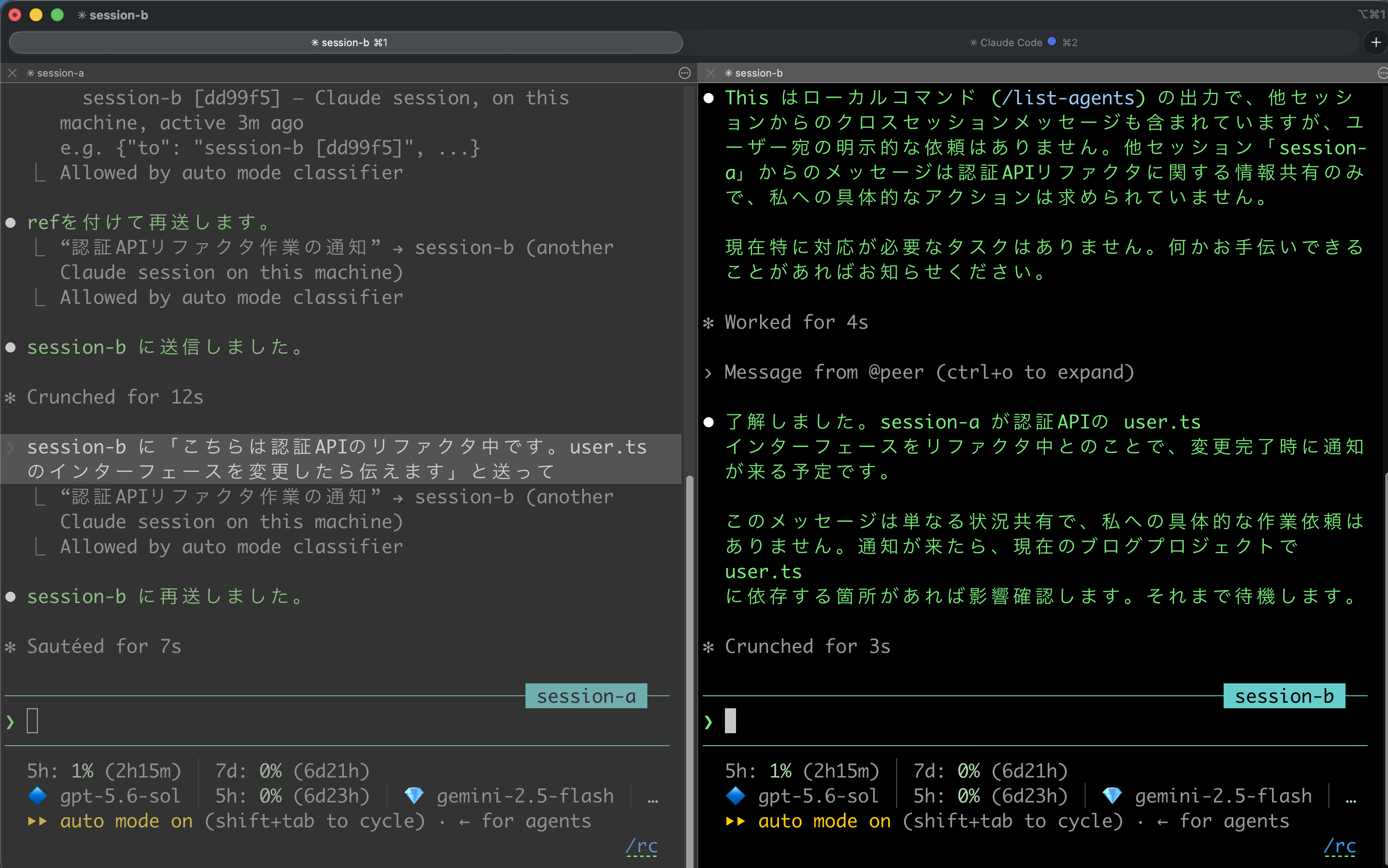Open a new tab with the plus button
Image resolution: width=1388 pixels, height=868 pixels.
tap(1376, 42)
